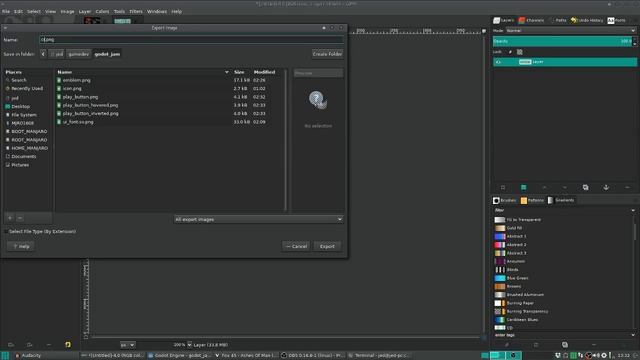Viewport: 640px width, 360px height.
Task: Open File System in Places
Action: coord(24,115)
